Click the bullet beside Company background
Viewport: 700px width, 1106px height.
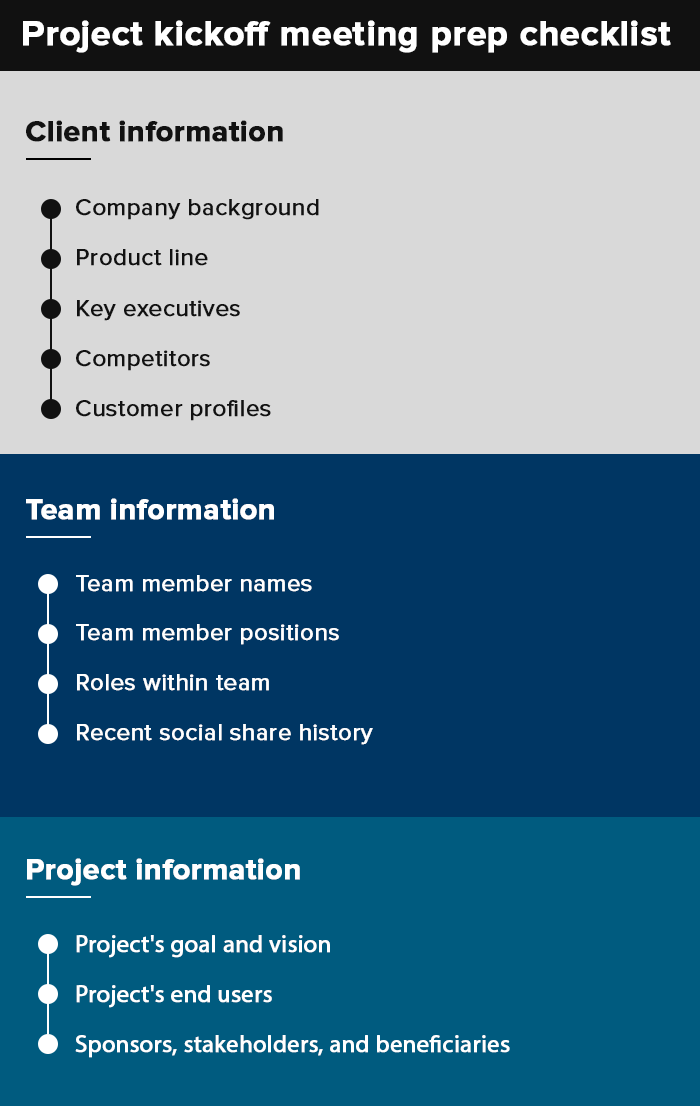pyautogui.click(x=51, y=208)
